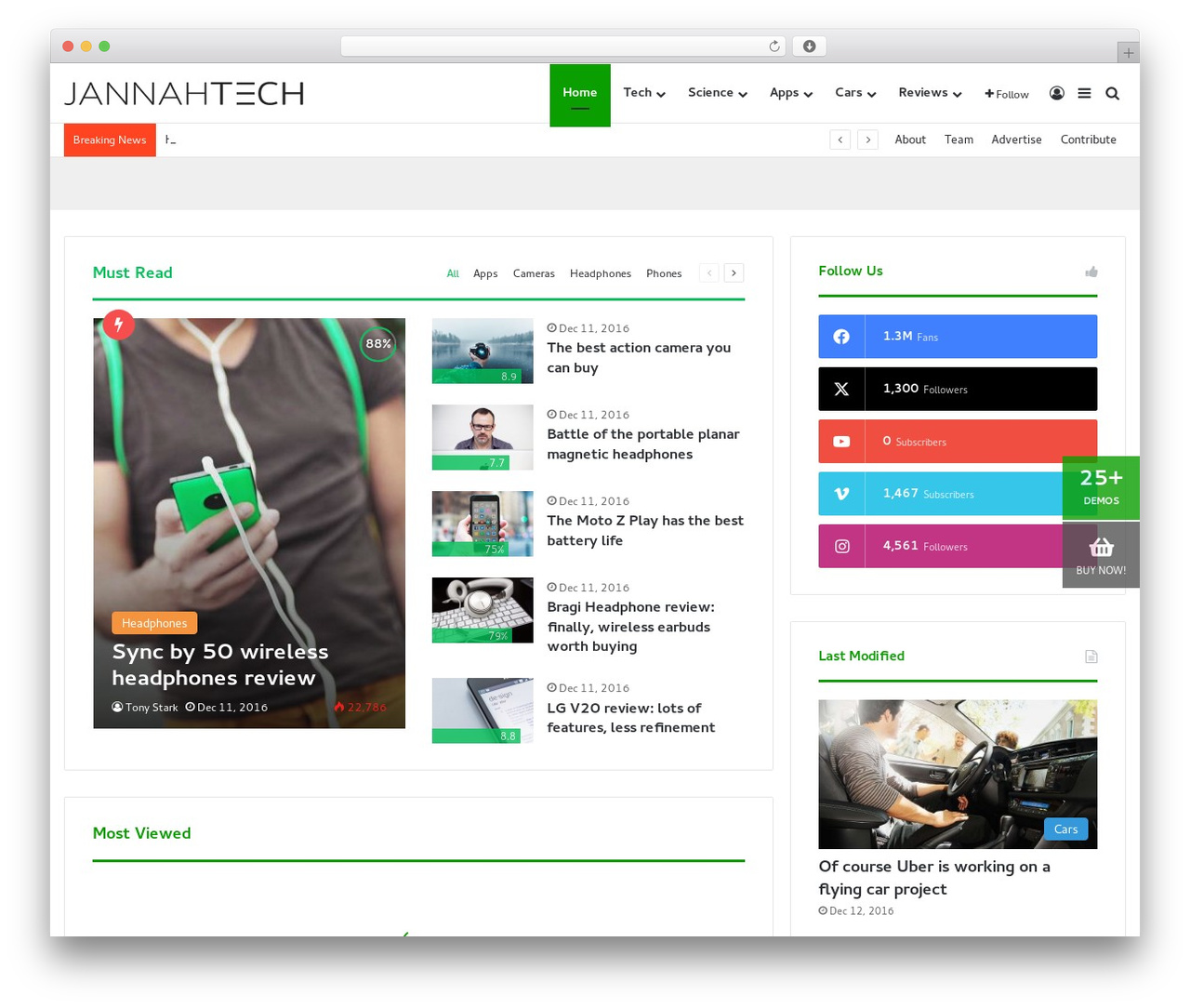Open the action camera article thumbnail
Viewport: 1190px width, 1008px height.
coord(483,351)
